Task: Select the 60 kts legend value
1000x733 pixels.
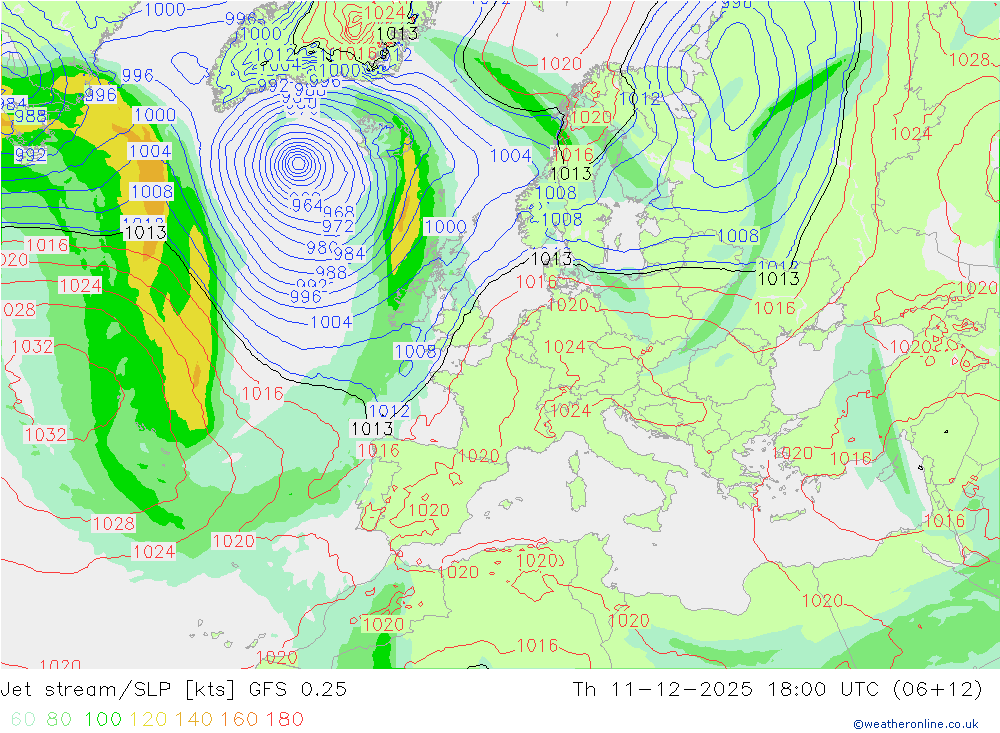Action: (23, 720)
